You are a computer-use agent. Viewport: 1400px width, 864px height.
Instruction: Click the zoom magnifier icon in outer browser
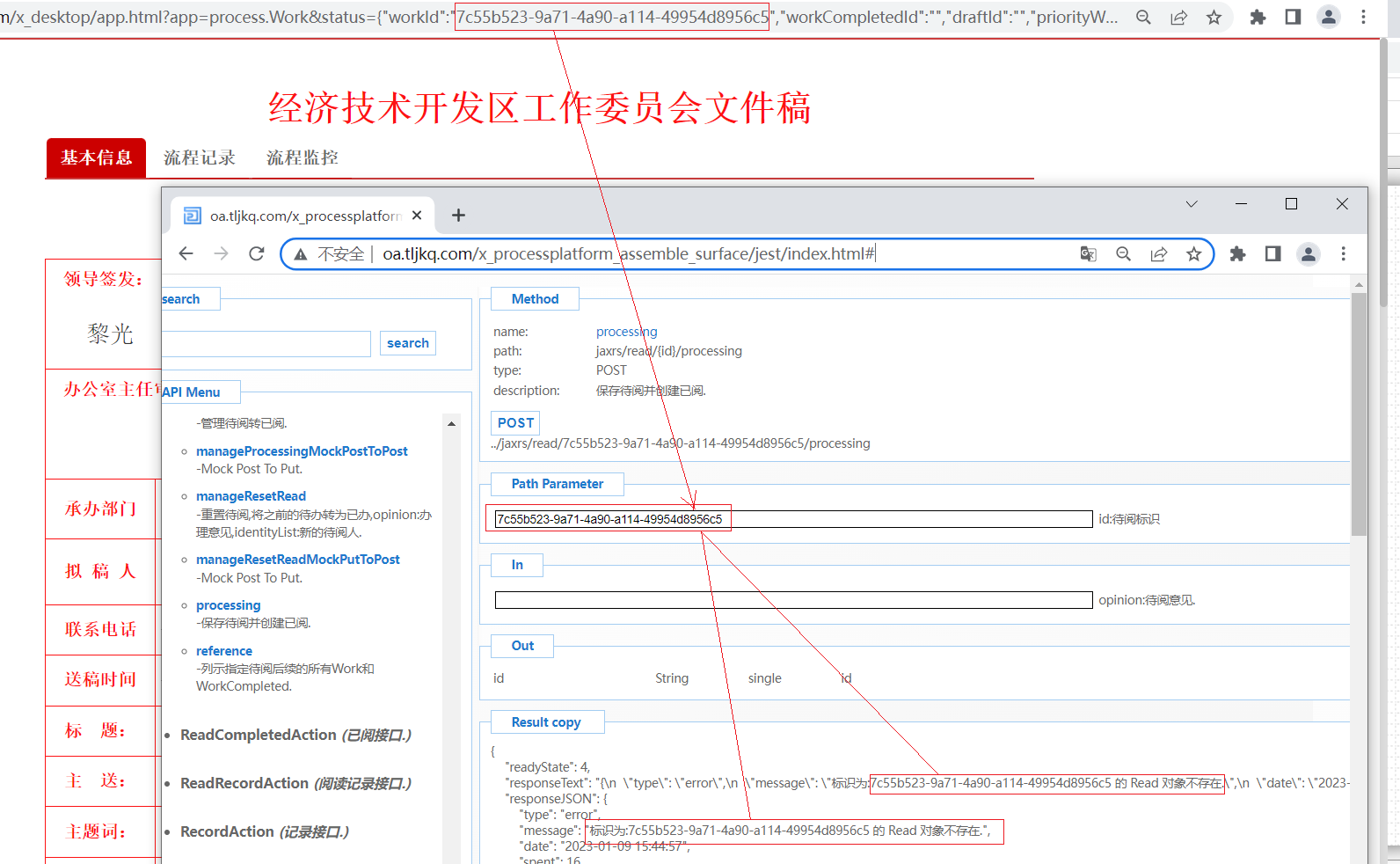point(1143,18)
